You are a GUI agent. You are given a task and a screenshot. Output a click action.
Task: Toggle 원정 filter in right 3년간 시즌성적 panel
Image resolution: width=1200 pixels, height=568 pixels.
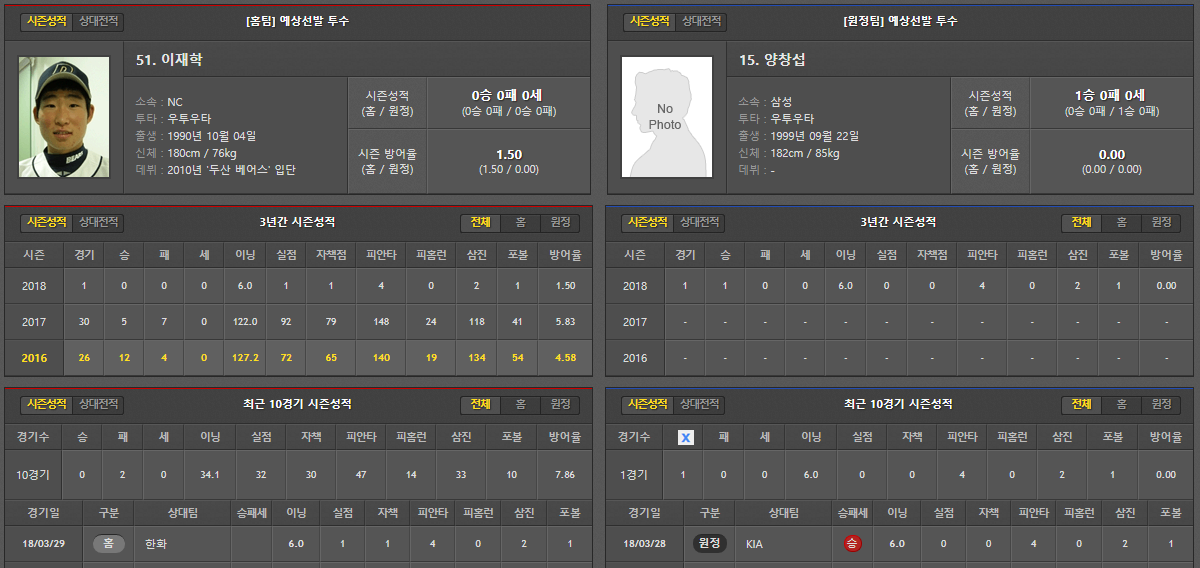[x=1160, y=222]
